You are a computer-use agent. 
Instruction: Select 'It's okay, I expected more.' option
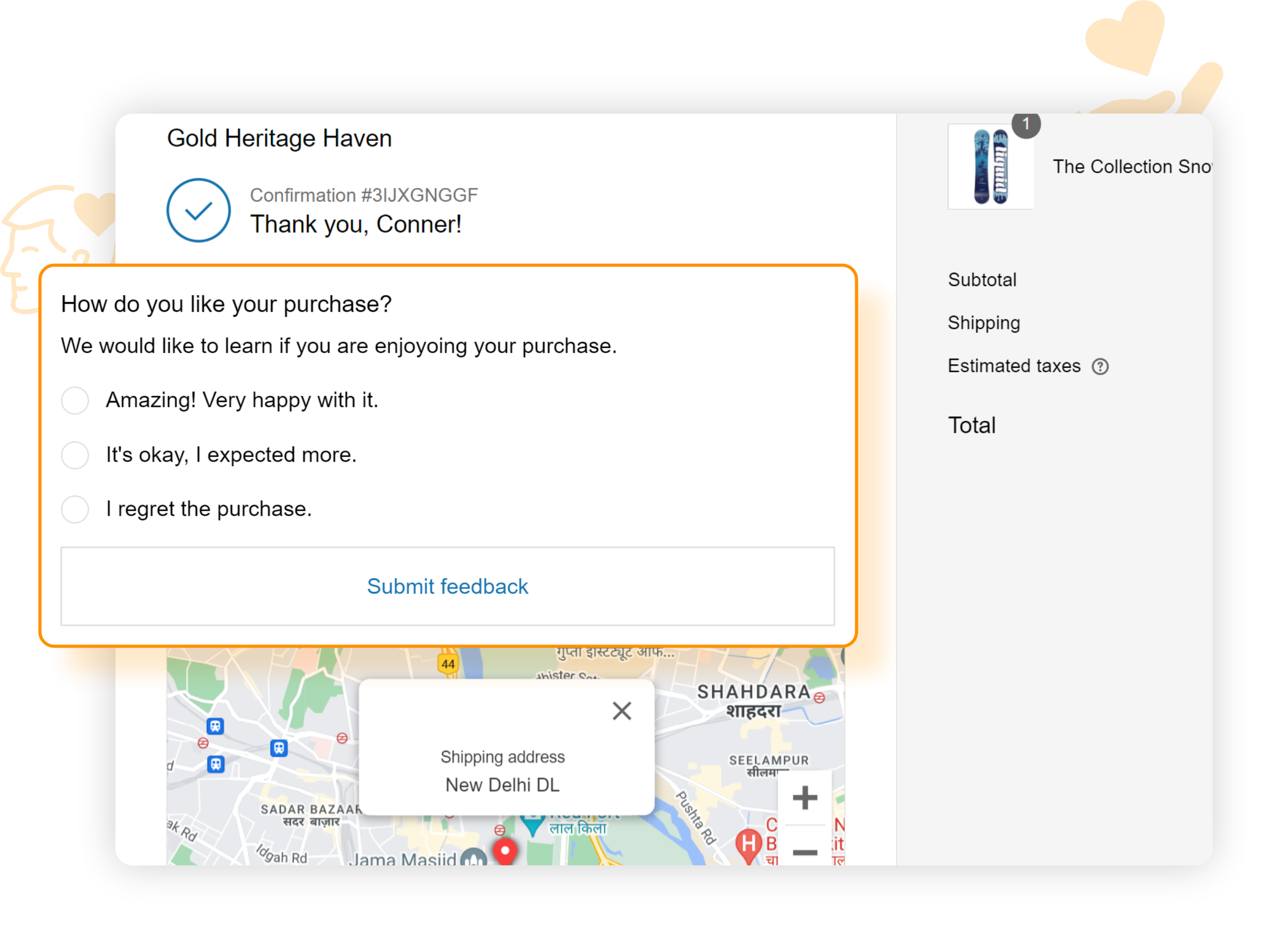(75, 455)
